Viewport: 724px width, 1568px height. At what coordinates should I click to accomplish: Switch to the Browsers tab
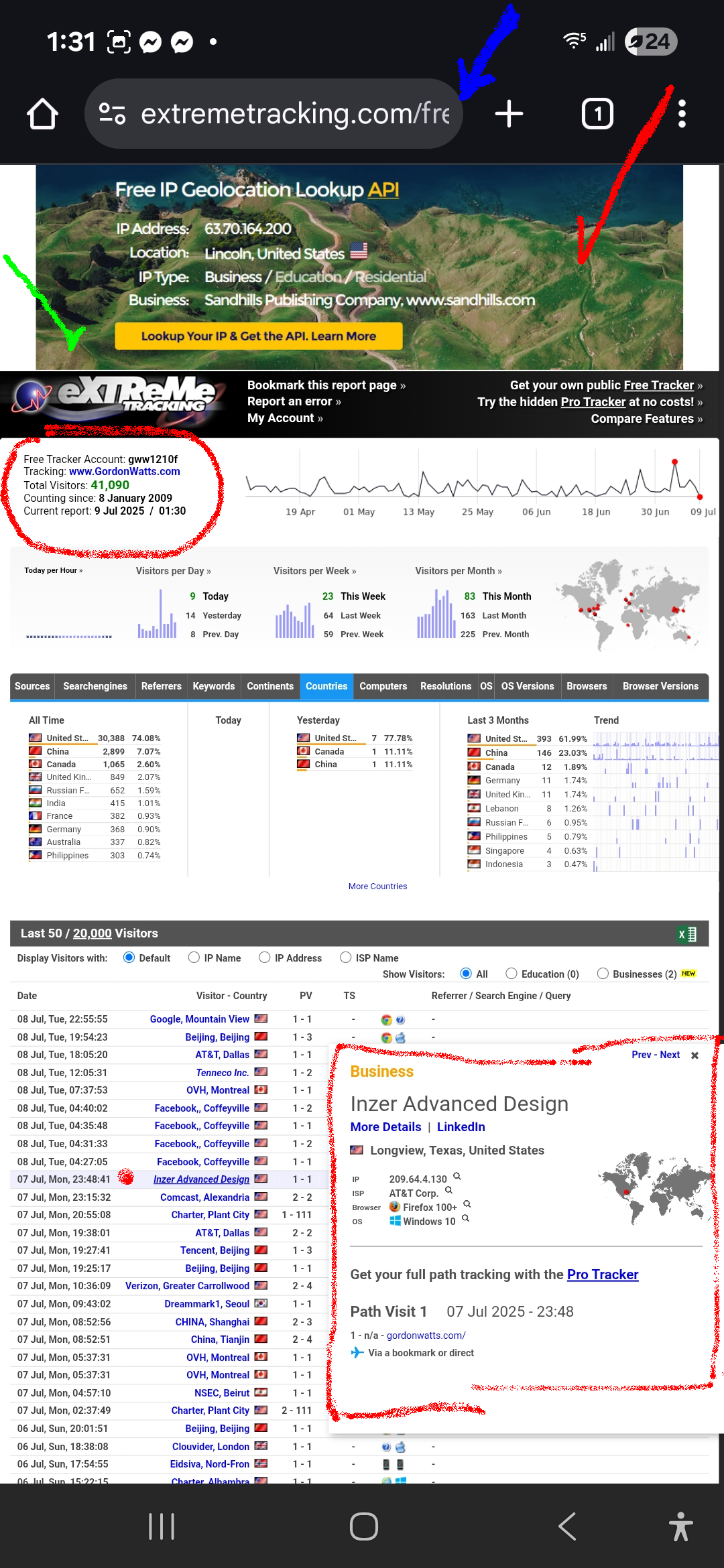coord(587,686)
